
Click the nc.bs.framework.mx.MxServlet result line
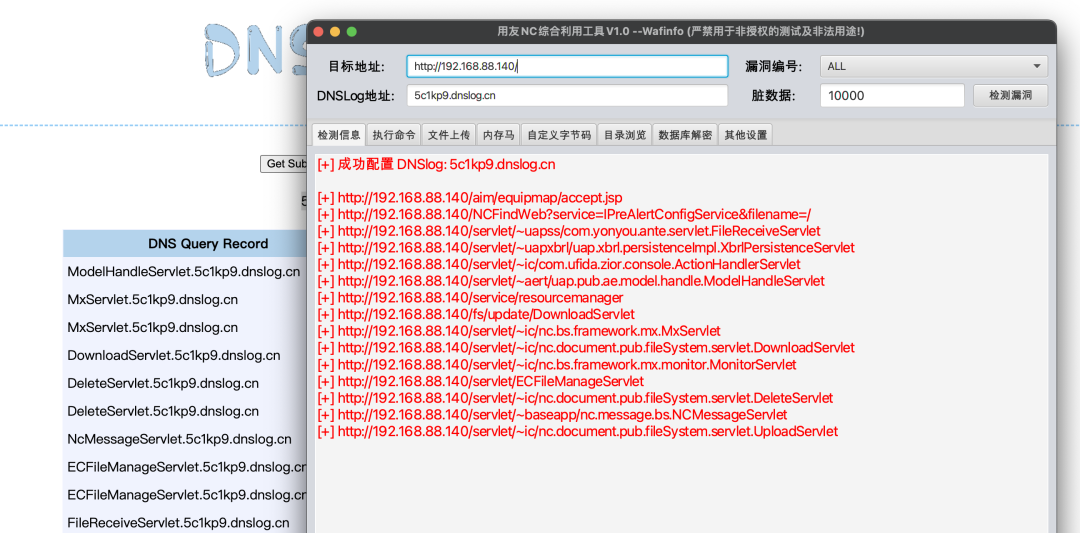pos(519,331)
